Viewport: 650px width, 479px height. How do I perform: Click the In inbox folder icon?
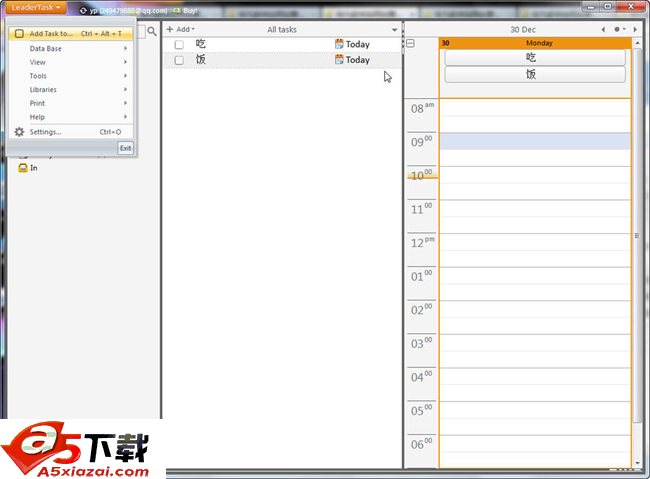[23, 168]
